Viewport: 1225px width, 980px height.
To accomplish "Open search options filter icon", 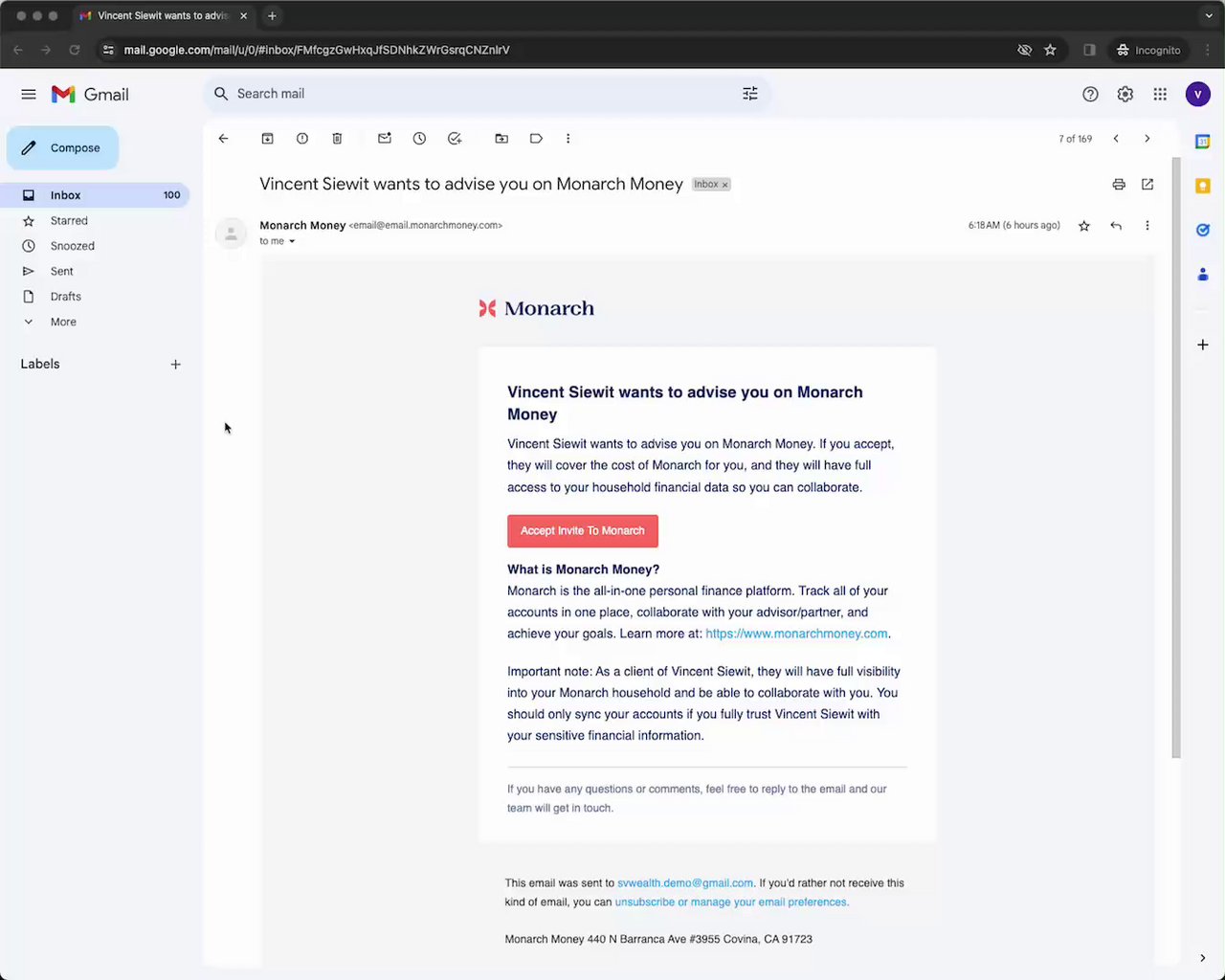I will click(x=750, y=94).
